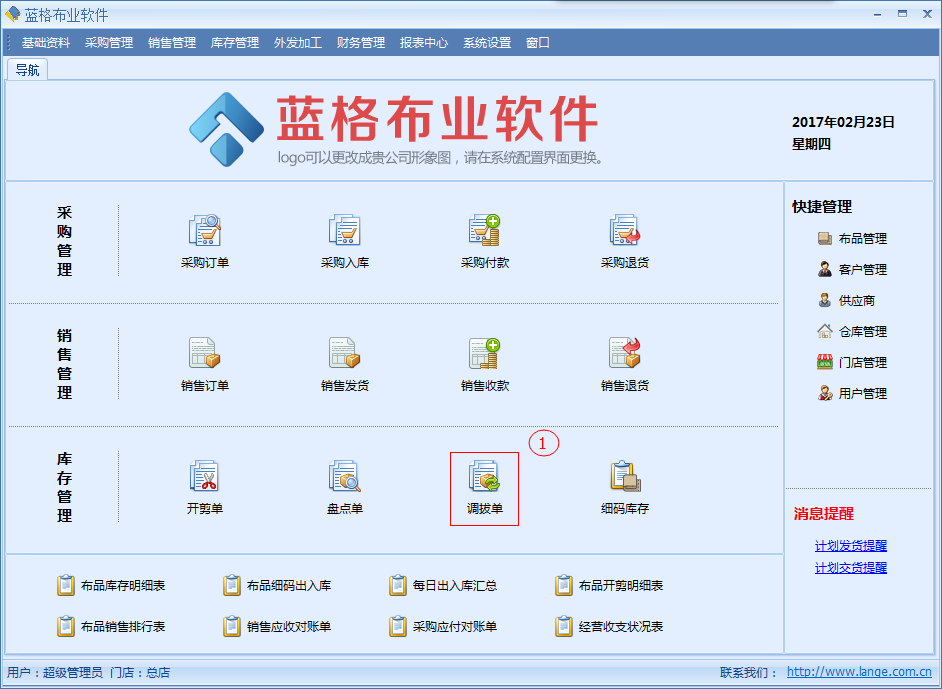Open the 布品销售排行表 report clipboard icon
This screenshot has width=942, height=689.
pos(65,627)
